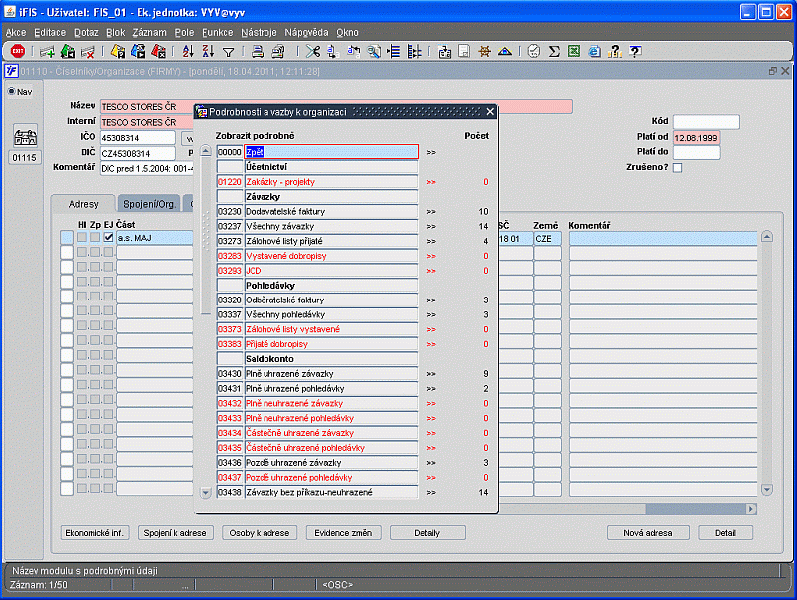The height and width of the screenshot is (600, 797).
Task: Click the green house record icon
Action: [68, 51]
